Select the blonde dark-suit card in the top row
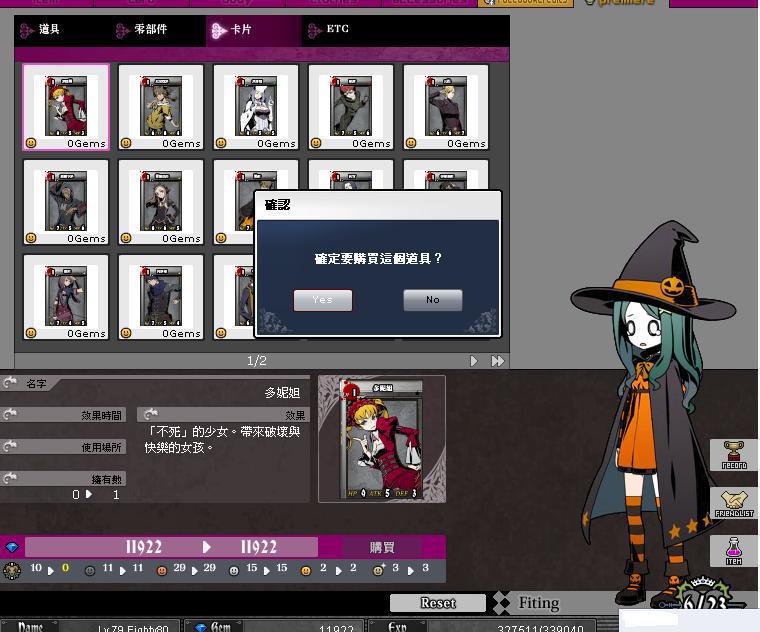 click(x=446, y=107)
